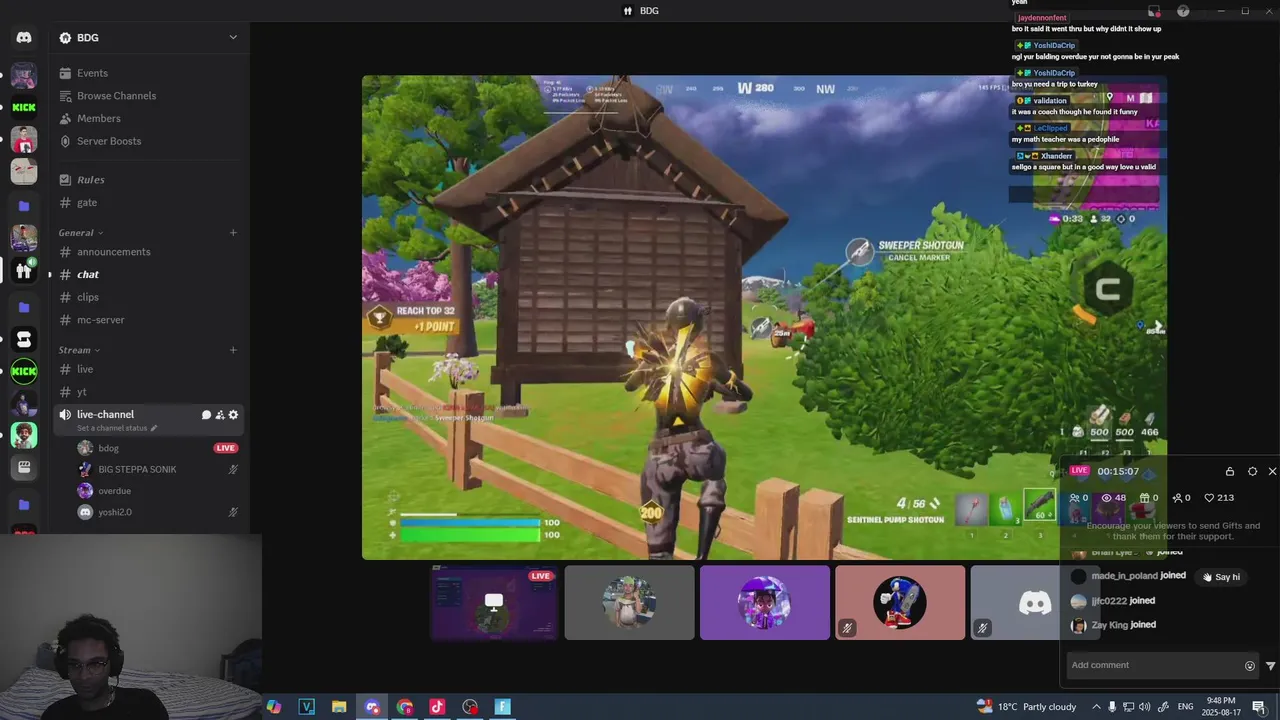Open live-channel edit settings gear
The height and width of the screenshot is (720, 1280).
tap(234, 415)
